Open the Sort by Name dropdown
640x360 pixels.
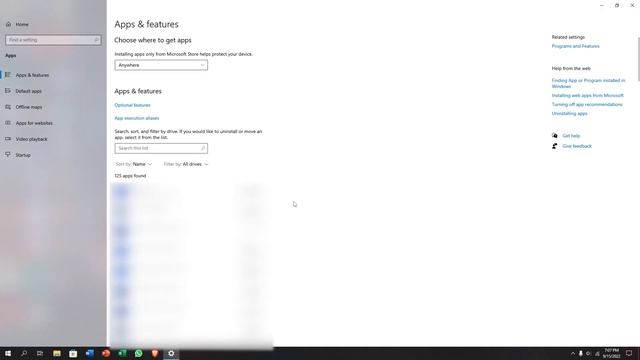(134, 164)
